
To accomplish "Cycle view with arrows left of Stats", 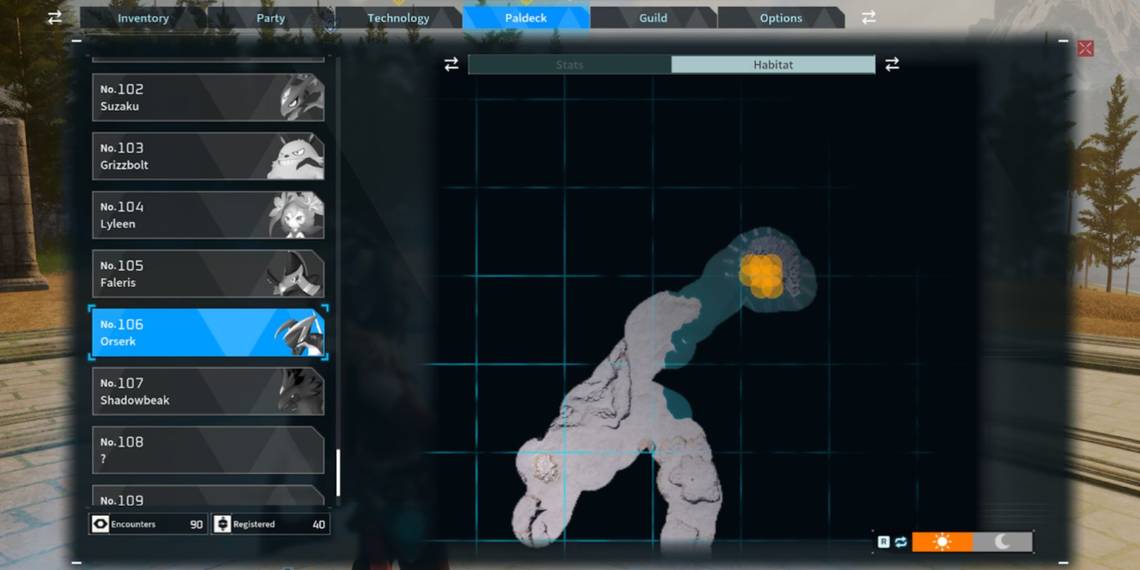I will click(451, 64).
